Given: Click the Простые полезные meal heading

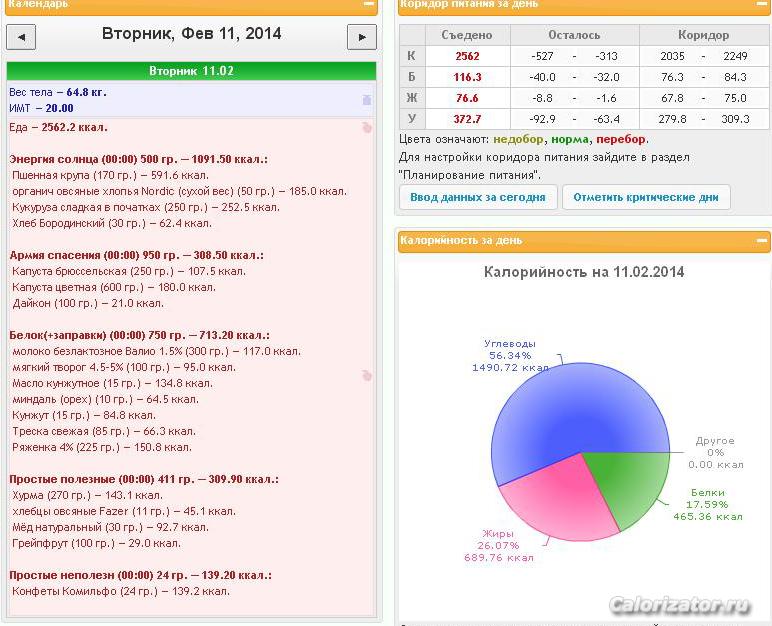Looking at the screenshot, I should [144, 479].
